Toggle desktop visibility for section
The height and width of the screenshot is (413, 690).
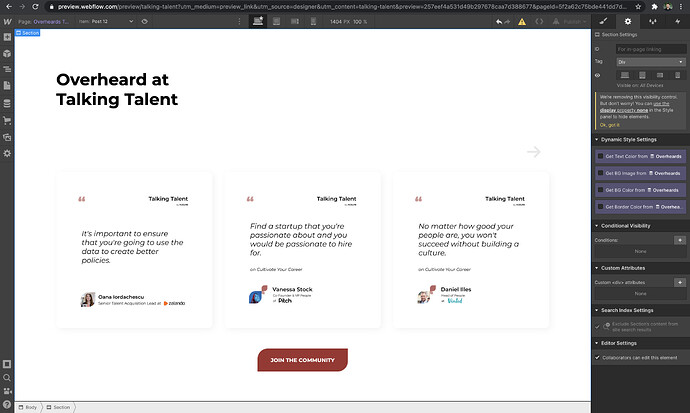tap(625, 75)
